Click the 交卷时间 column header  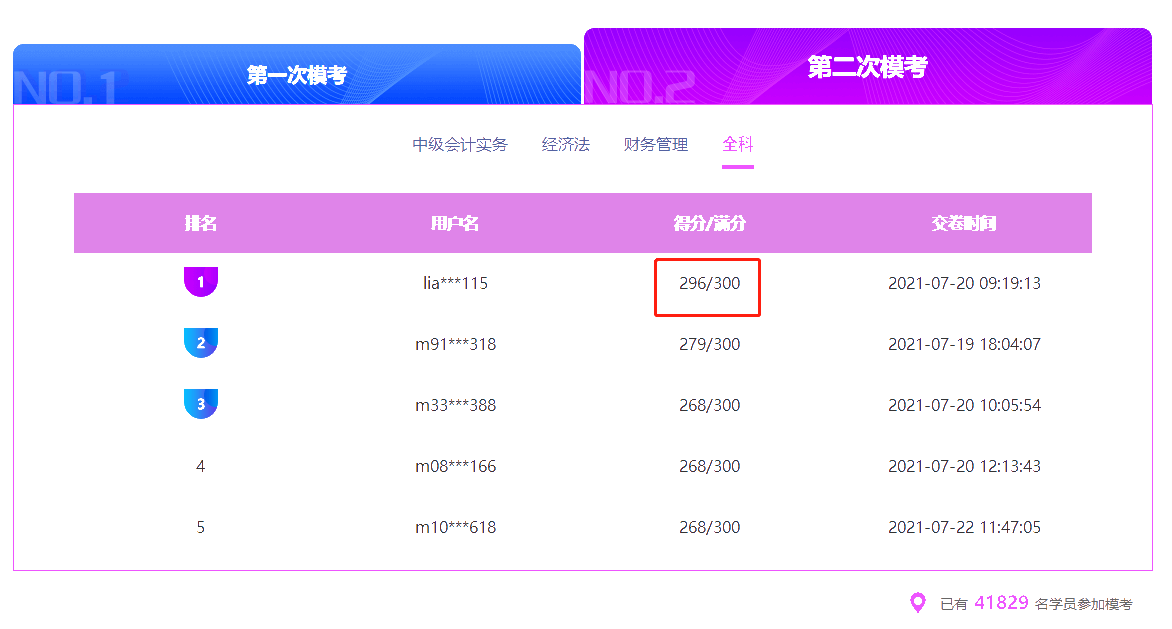pyautogui.click(x=963, y=223)
